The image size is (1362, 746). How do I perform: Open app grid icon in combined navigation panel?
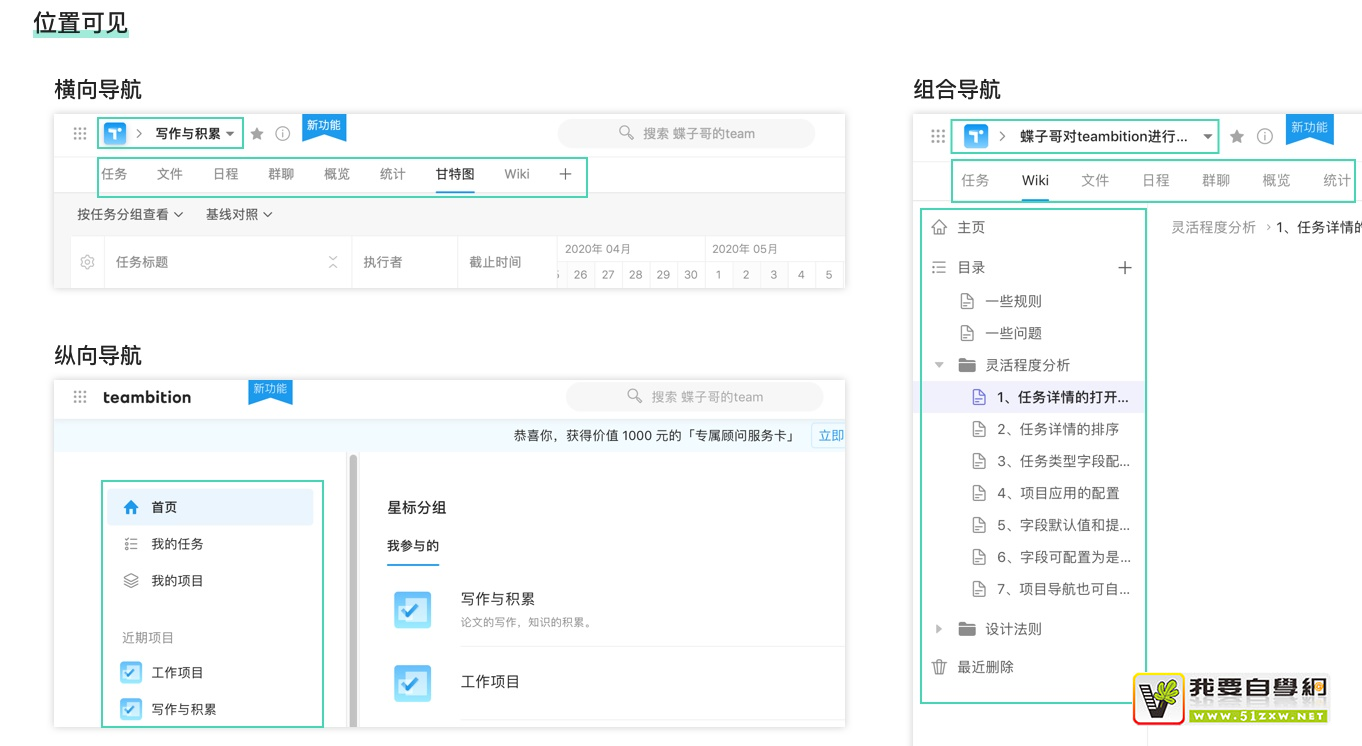click(x=937, y=136)
